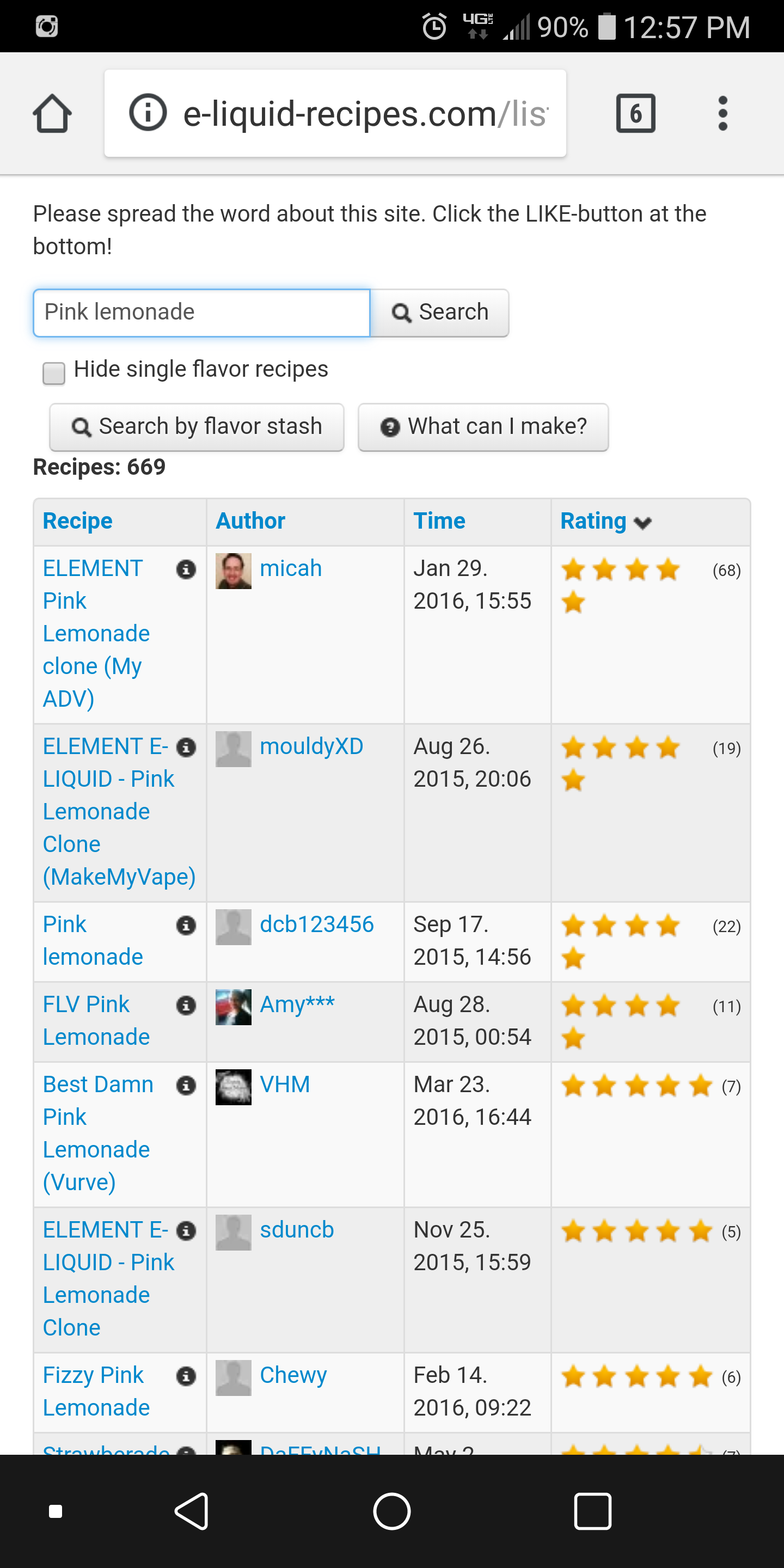Open info icon for FLV Pink Lemonade
Screen dimensions: 784x1568
[x=186, y=1005]
